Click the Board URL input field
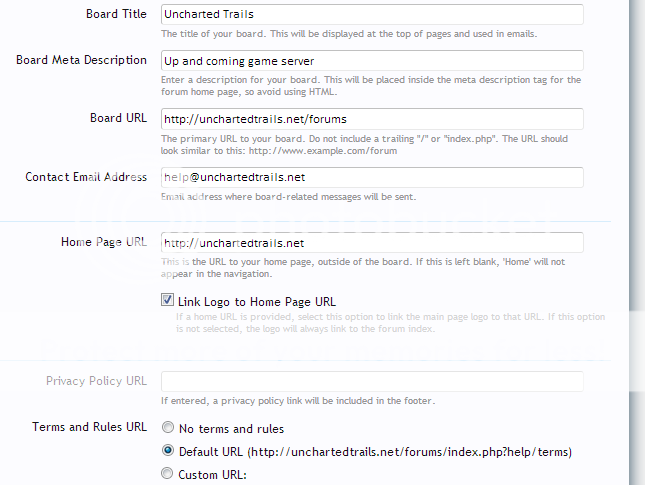 coord(372,119)
